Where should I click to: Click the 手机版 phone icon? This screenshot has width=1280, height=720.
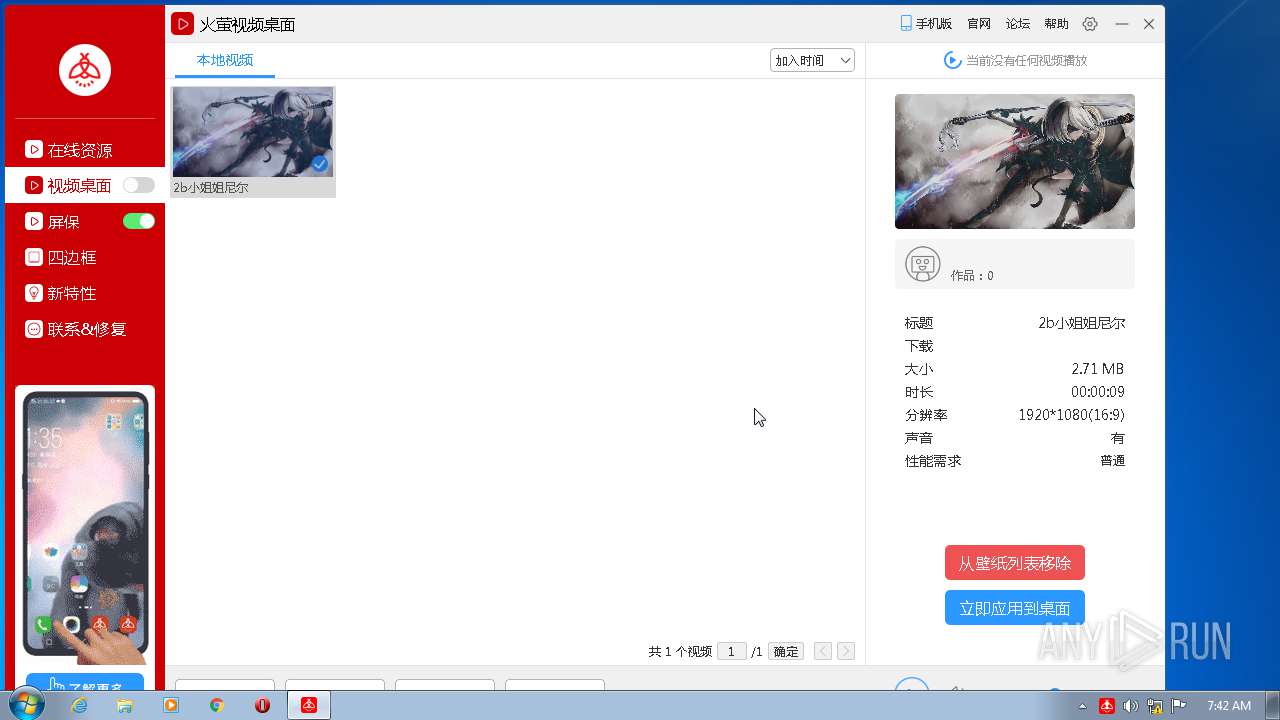[x=906, y=23]
